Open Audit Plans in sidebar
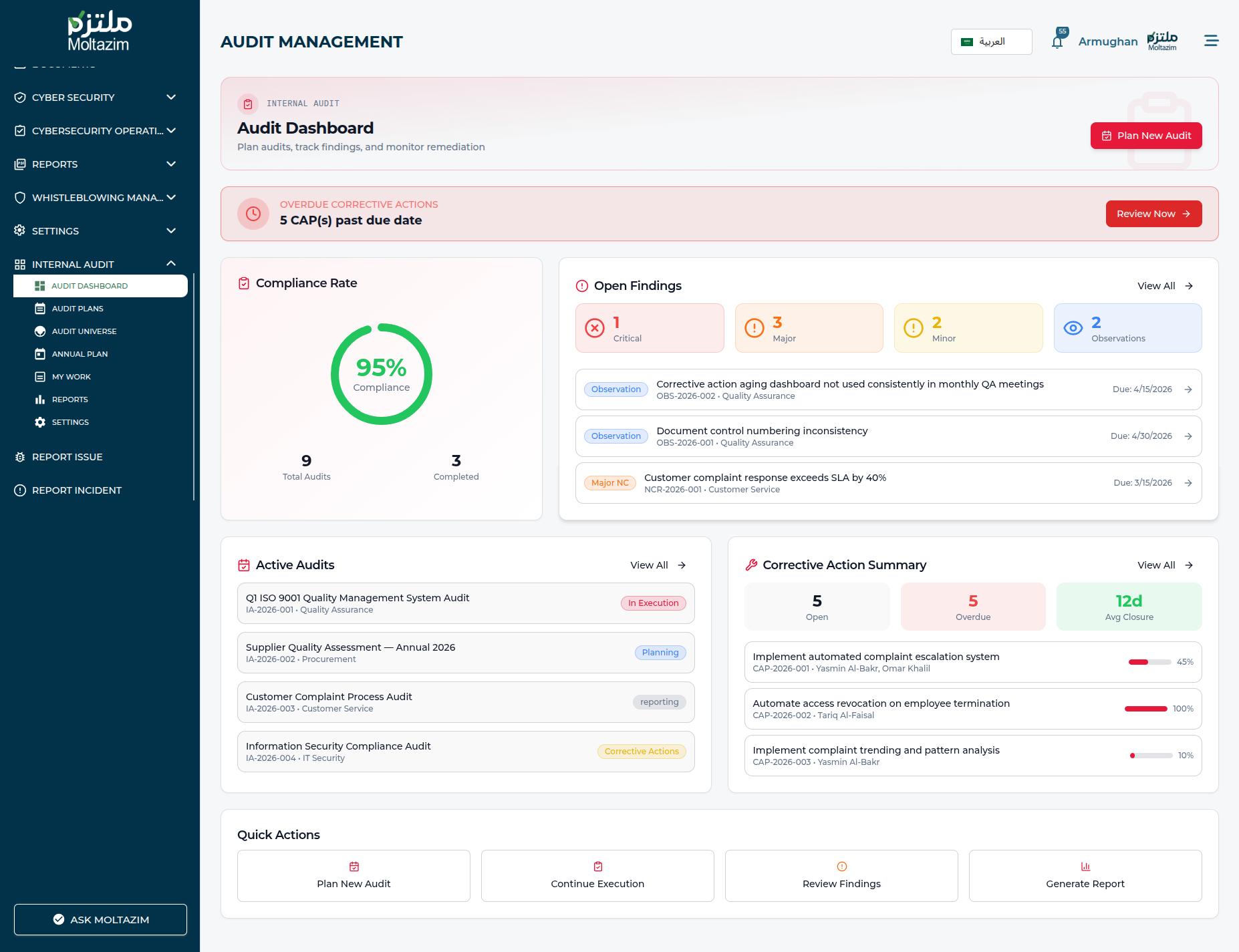 [78, 309]
